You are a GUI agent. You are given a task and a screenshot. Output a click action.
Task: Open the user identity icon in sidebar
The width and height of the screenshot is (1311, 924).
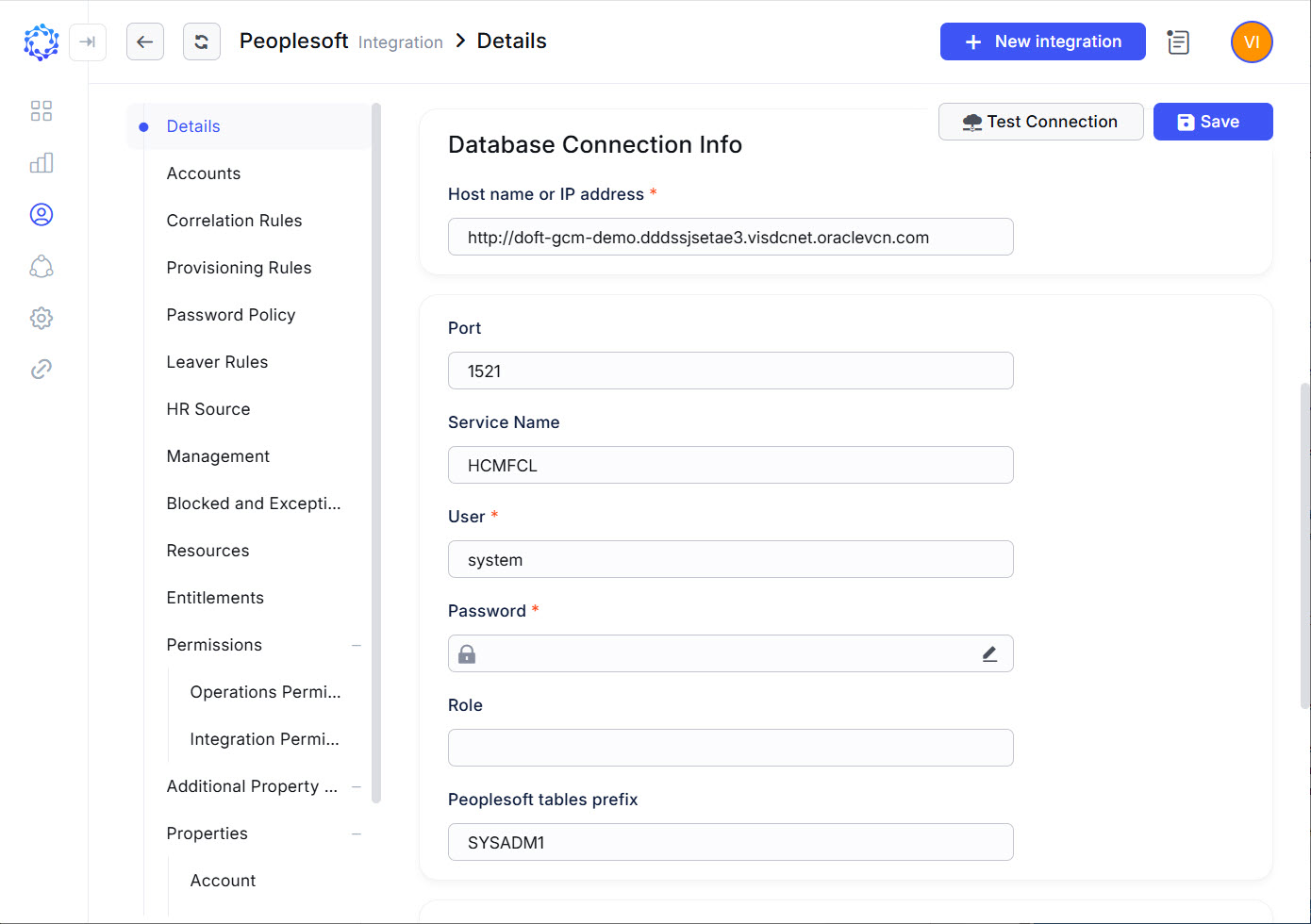(x=41, y=214)
